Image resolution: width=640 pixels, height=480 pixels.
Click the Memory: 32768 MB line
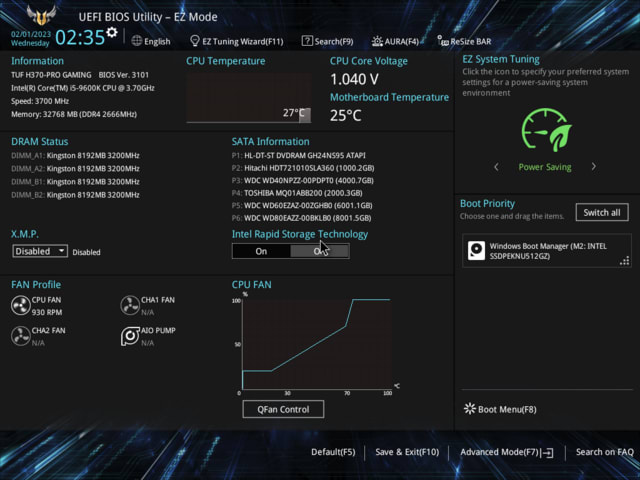point(74,114)
